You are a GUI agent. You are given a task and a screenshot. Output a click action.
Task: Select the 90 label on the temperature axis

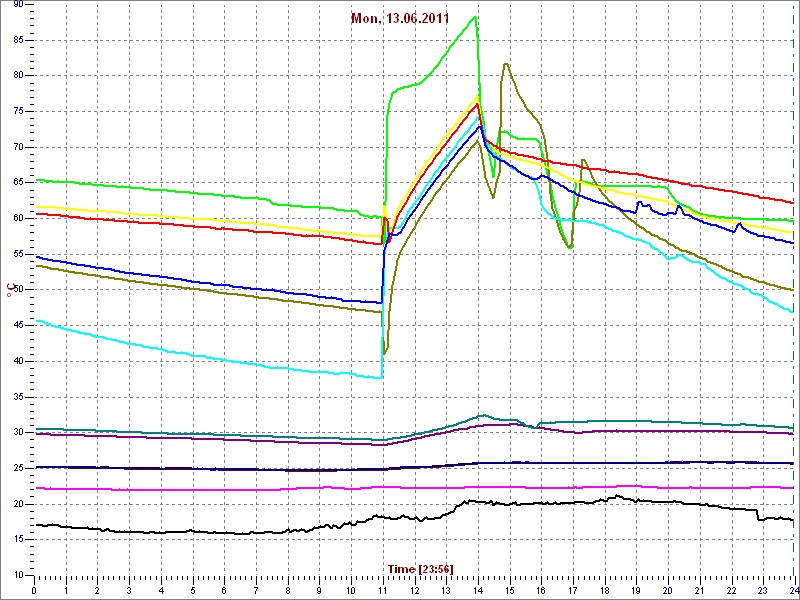point(18,5)
